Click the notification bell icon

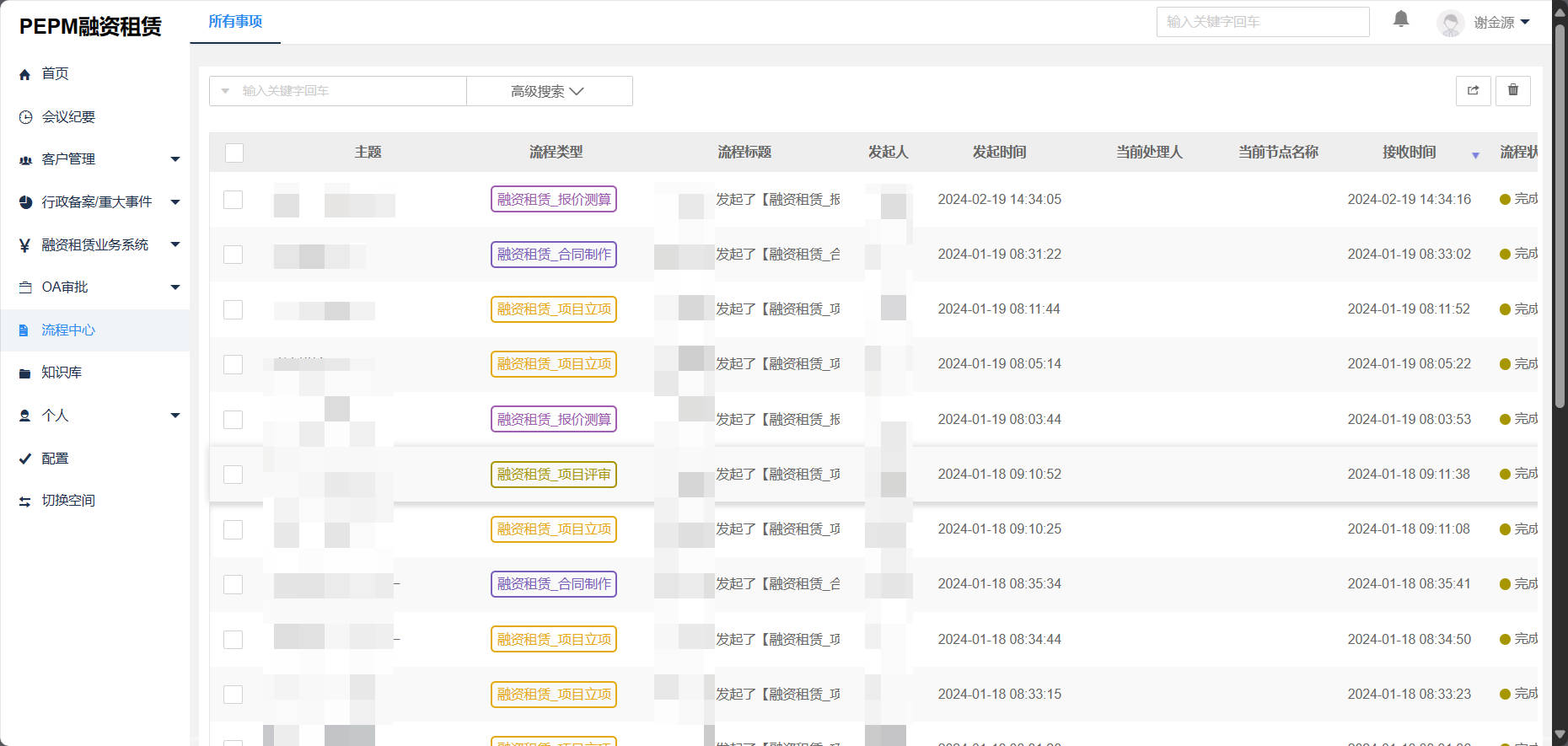pos(1401,19)
